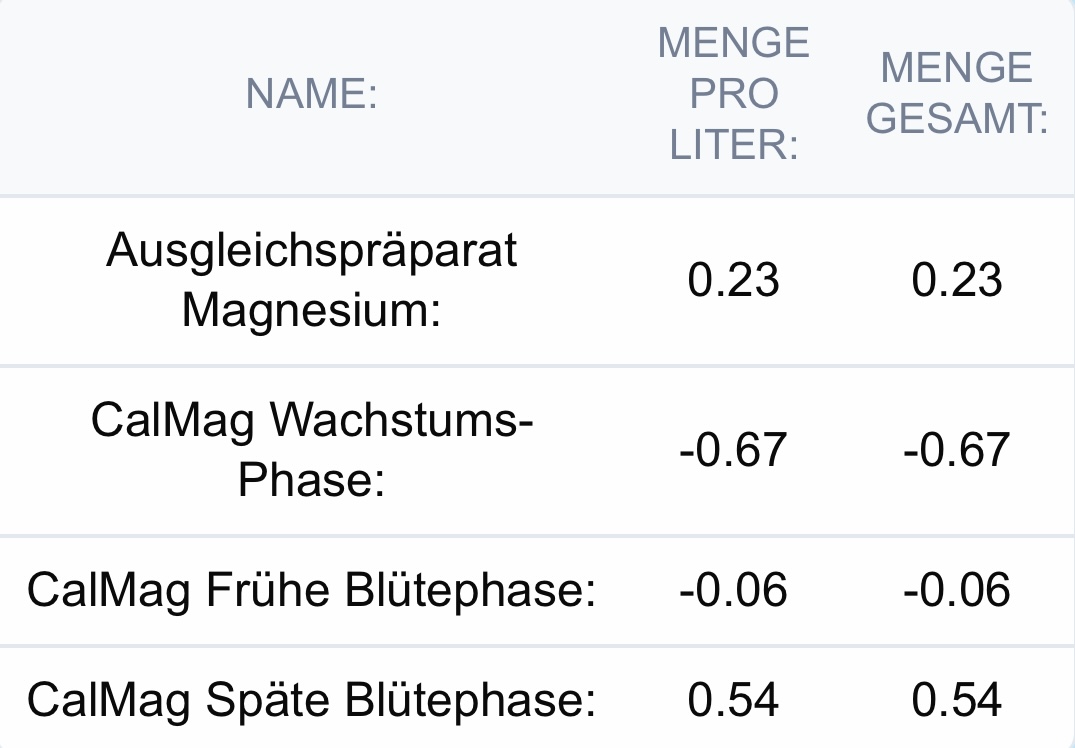Click Magnesium total amount value 0.23
This screenshot has width=1075, height=748.
[956, 281]
